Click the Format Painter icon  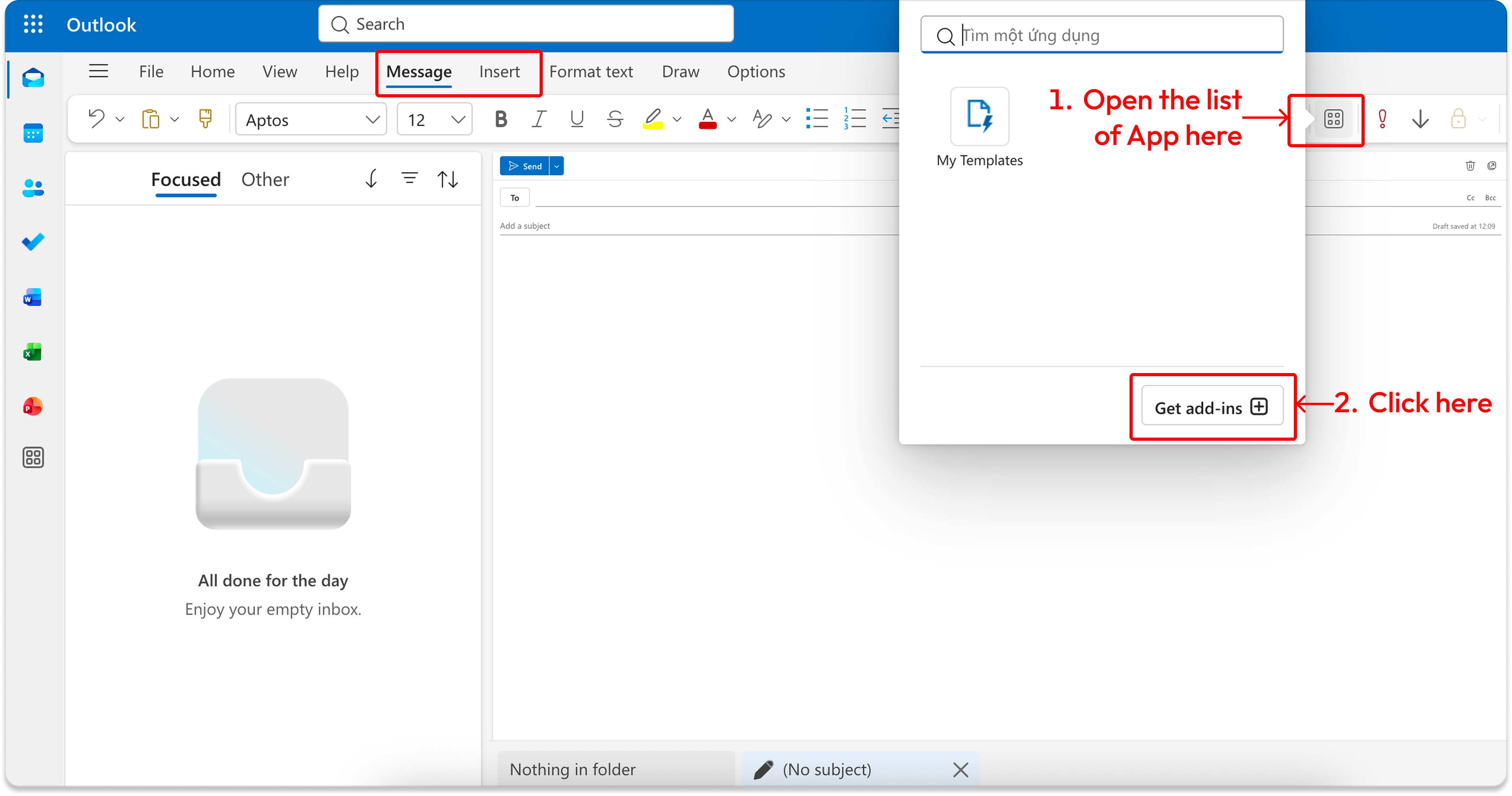pos(205,119)
